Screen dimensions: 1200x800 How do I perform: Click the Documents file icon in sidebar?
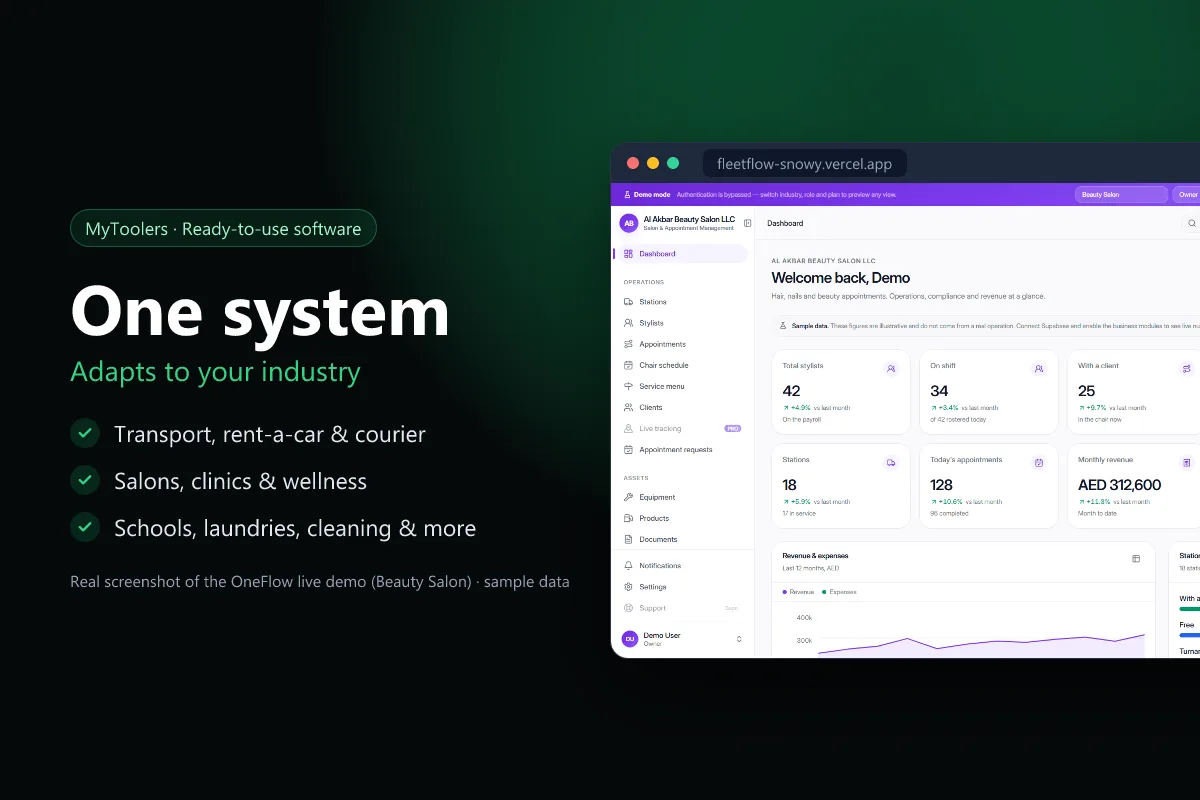click(x=629, y=539)
